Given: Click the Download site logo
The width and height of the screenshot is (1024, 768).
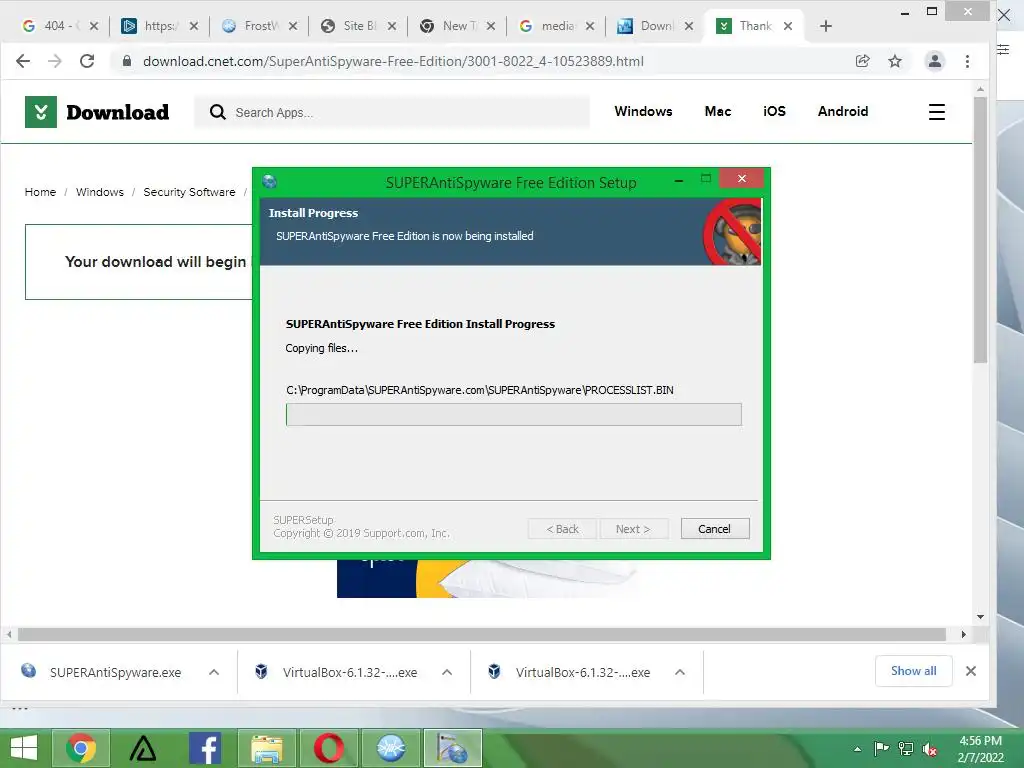Looking at the screenshot, I should pos(97,112).
